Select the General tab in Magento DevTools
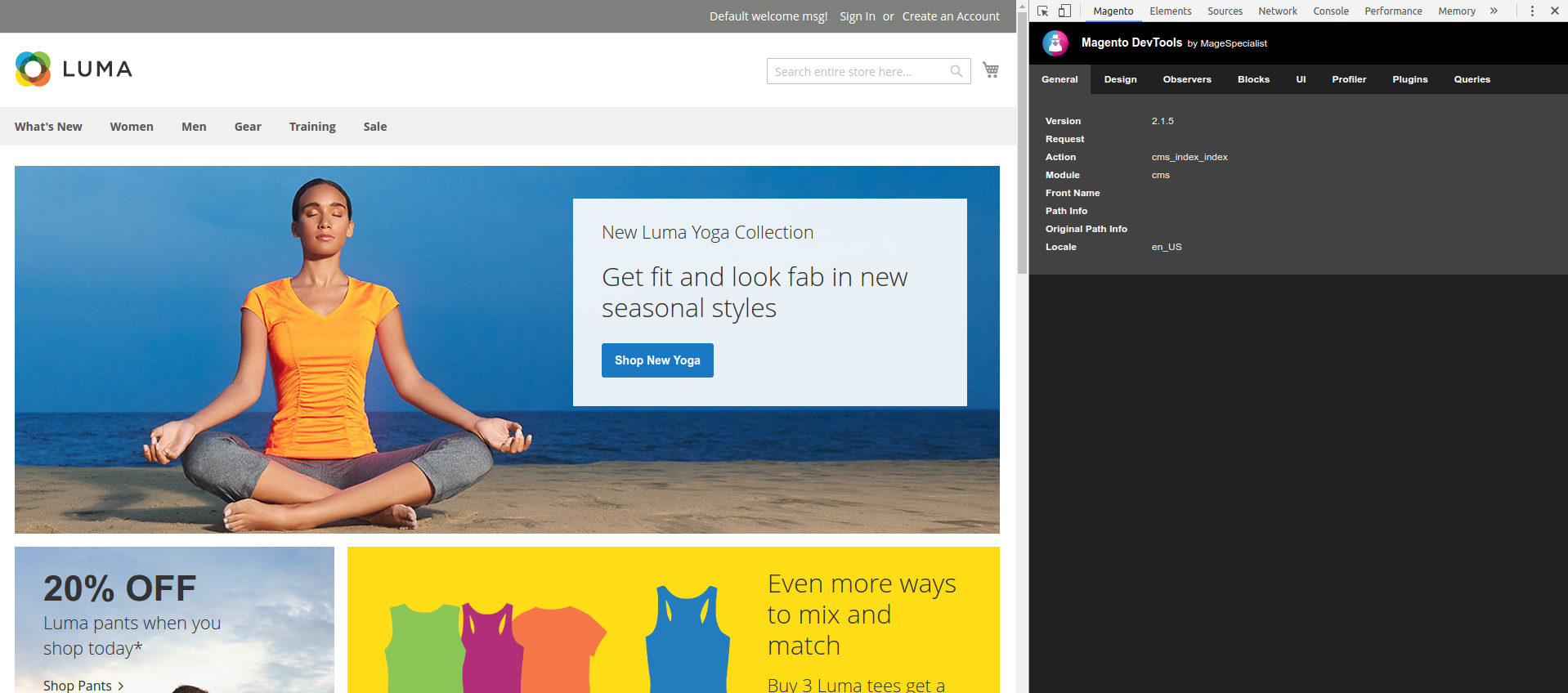The width and height of the screenshot is (1568, 693). pyautogui.click(x=1060, y=79)
